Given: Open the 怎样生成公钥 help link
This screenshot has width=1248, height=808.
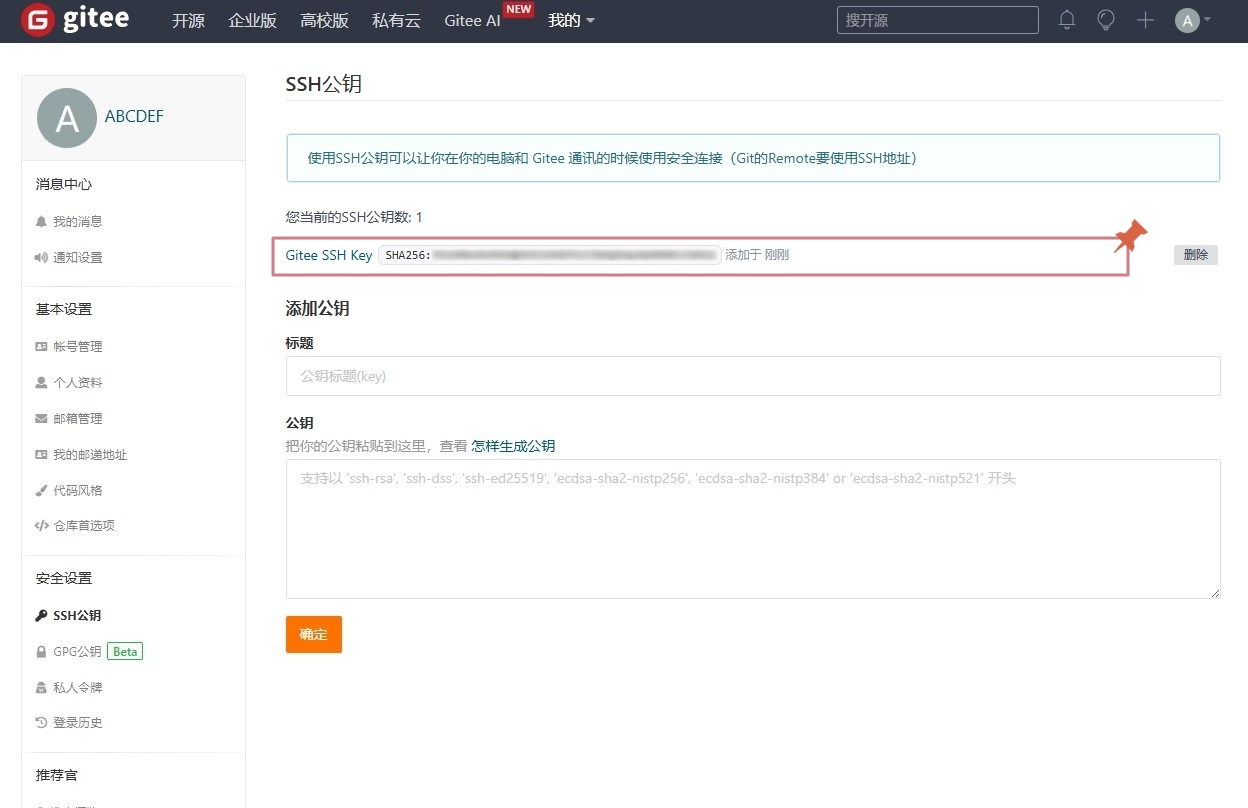Looking at the screenshot, I should pos(513,446).
